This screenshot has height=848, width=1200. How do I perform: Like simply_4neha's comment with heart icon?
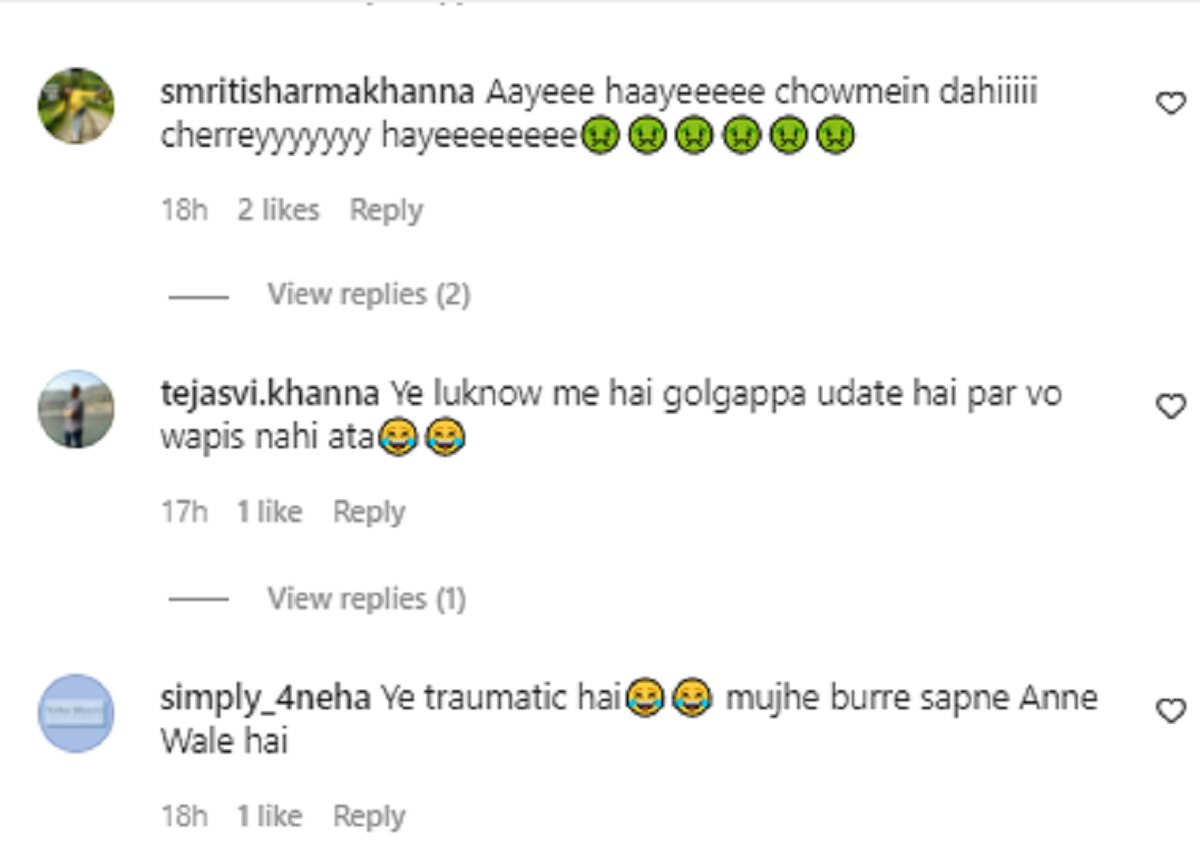(1170, 711)
